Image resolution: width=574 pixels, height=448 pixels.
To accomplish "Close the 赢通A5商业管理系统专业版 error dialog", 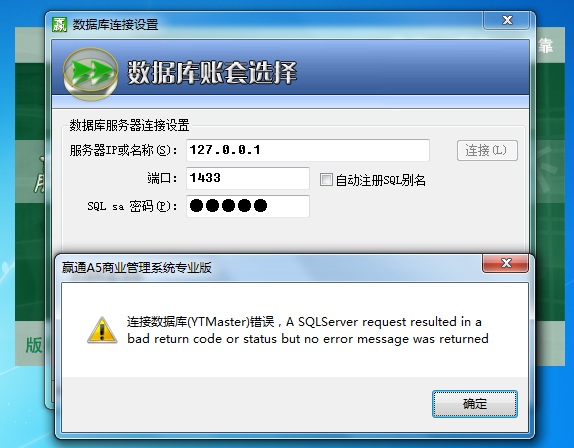I will tap(506, 263).
